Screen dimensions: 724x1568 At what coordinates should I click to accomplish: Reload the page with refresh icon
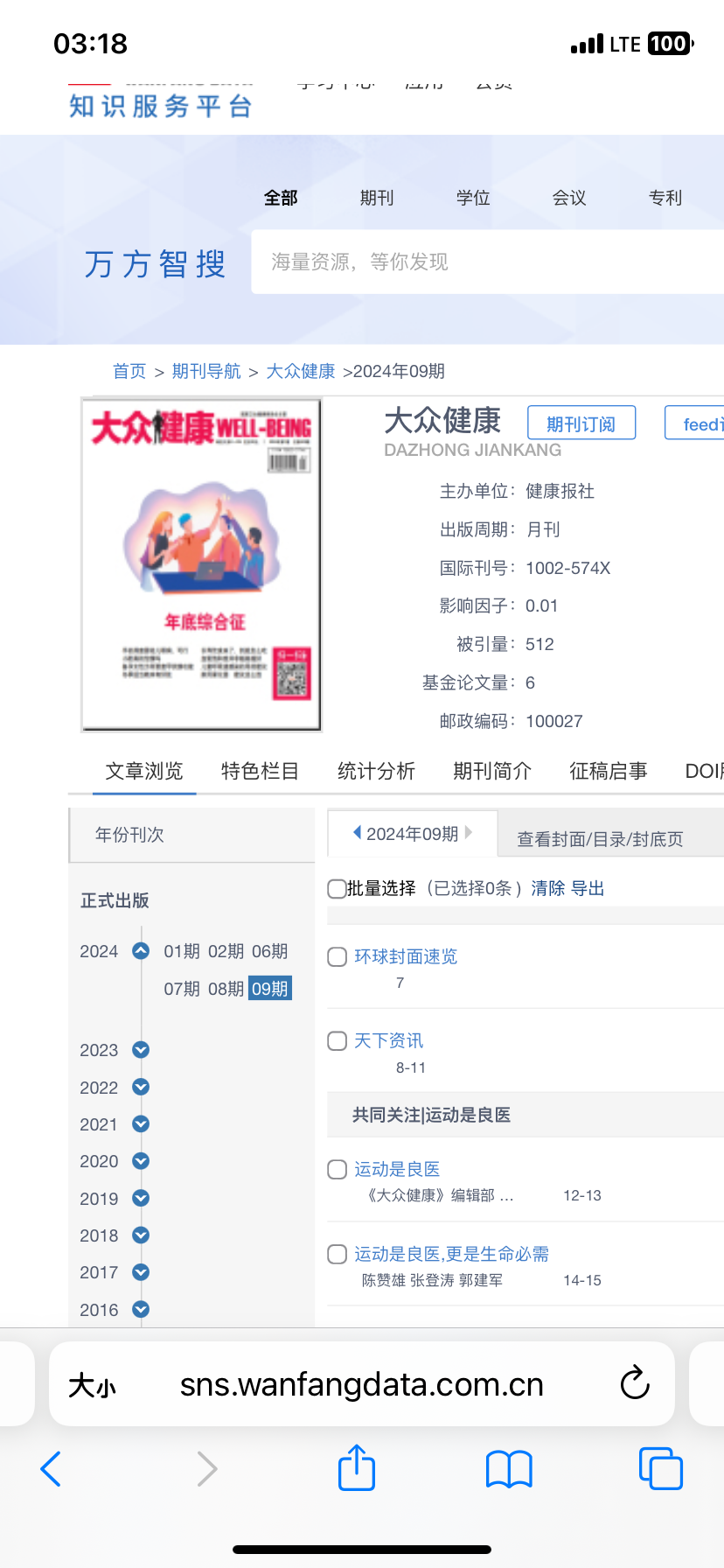click(x=635, y=1383)
